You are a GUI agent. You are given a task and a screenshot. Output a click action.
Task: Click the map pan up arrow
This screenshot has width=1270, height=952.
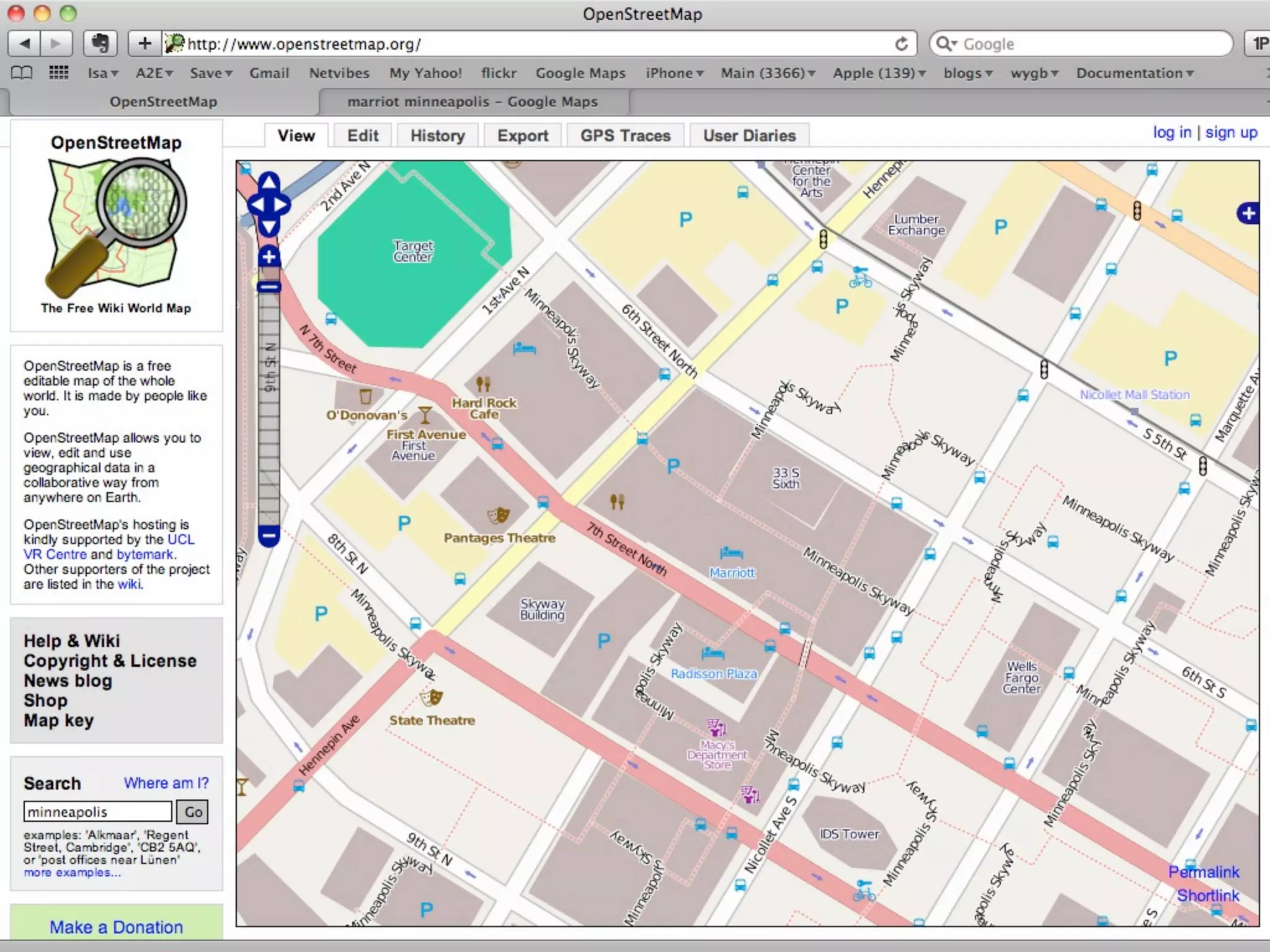(269, 182)
